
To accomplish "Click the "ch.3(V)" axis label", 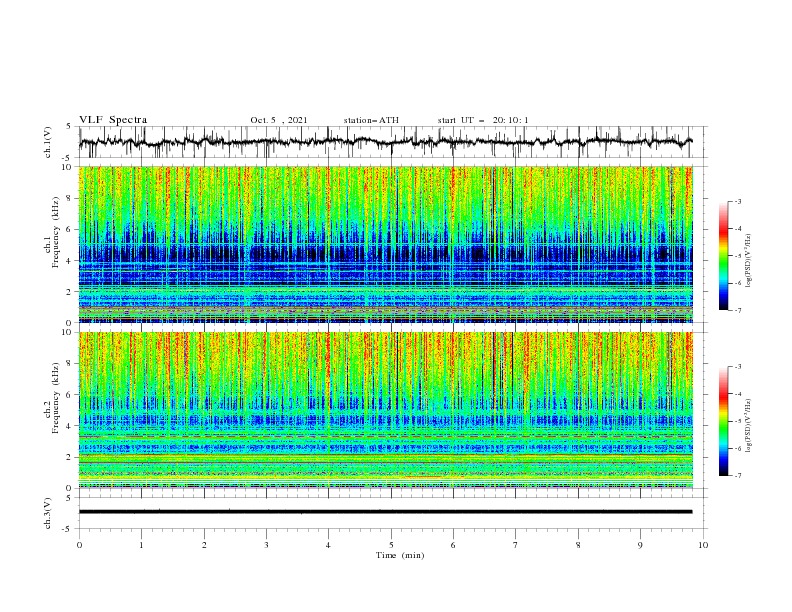I will point(48,513).
